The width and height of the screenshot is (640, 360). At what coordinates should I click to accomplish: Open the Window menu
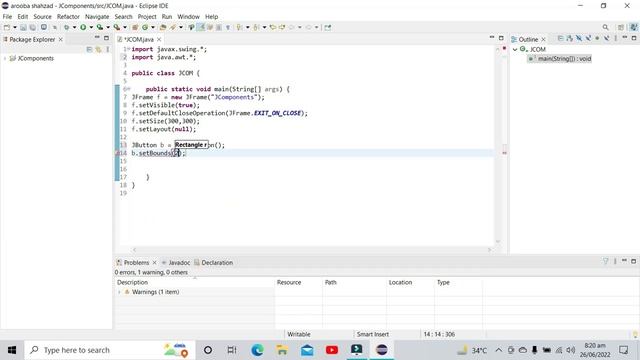coord(189,17)
